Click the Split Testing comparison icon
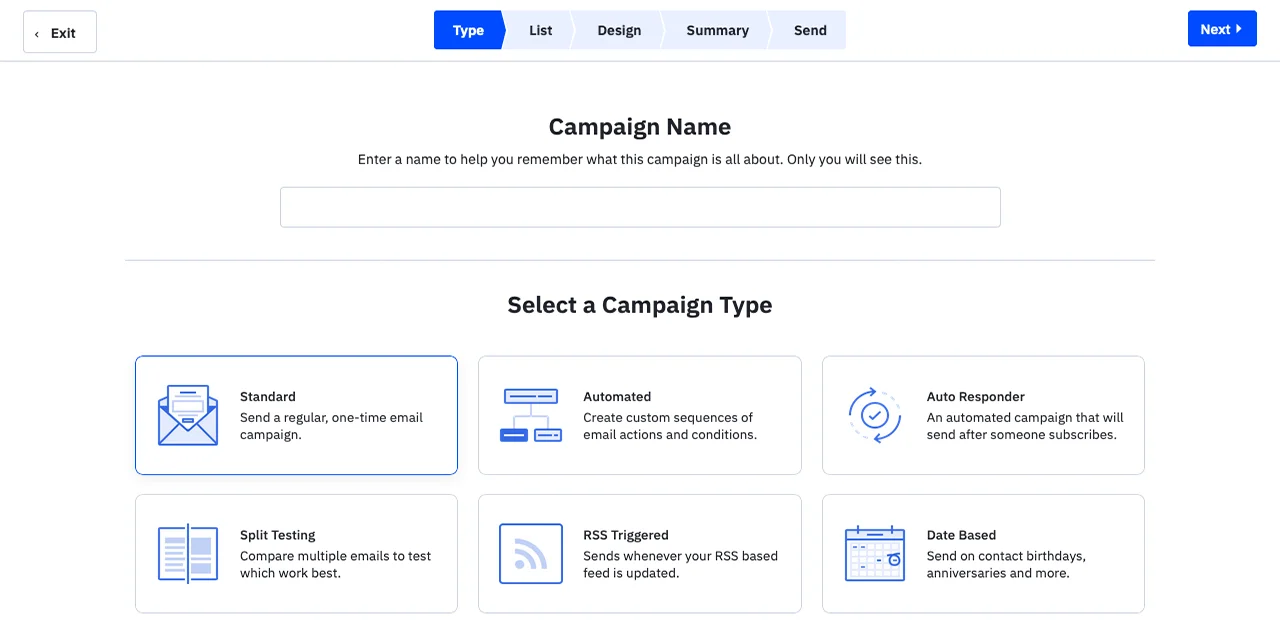This screenshot has height=640, width=1280. point(188,554)
